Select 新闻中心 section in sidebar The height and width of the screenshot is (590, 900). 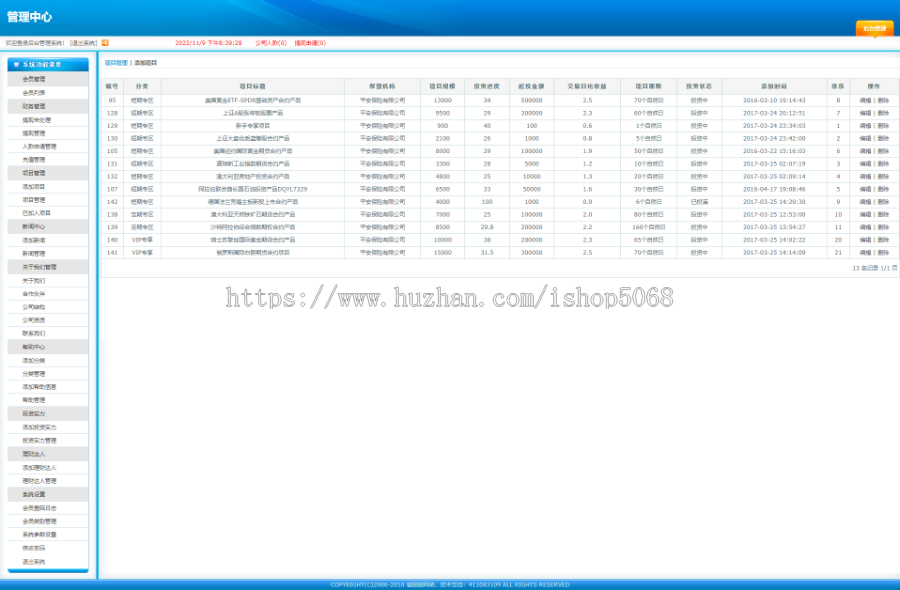point(48,227)
